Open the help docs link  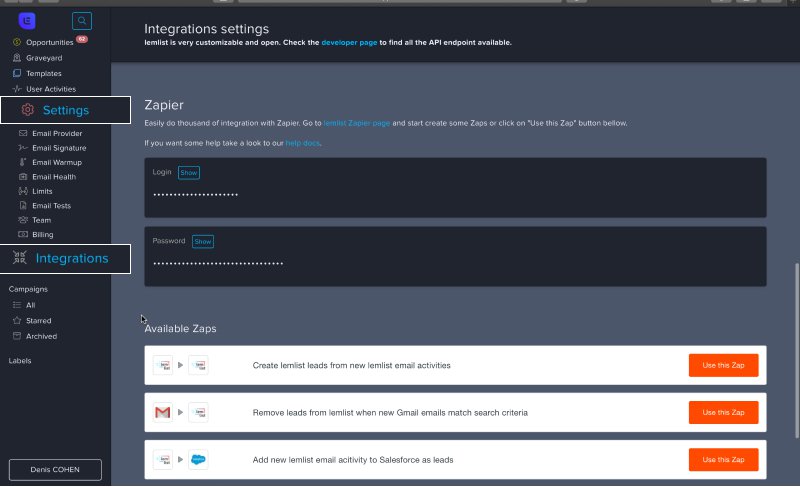tap(303, 143)
